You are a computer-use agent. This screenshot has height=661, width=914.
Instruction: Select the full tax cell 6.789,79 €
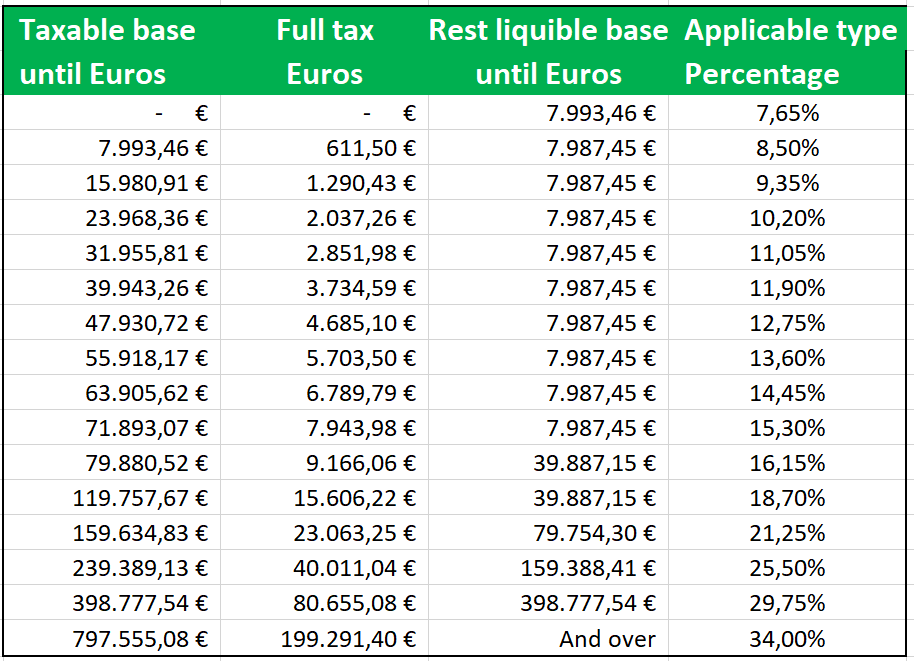click(325, 393)
